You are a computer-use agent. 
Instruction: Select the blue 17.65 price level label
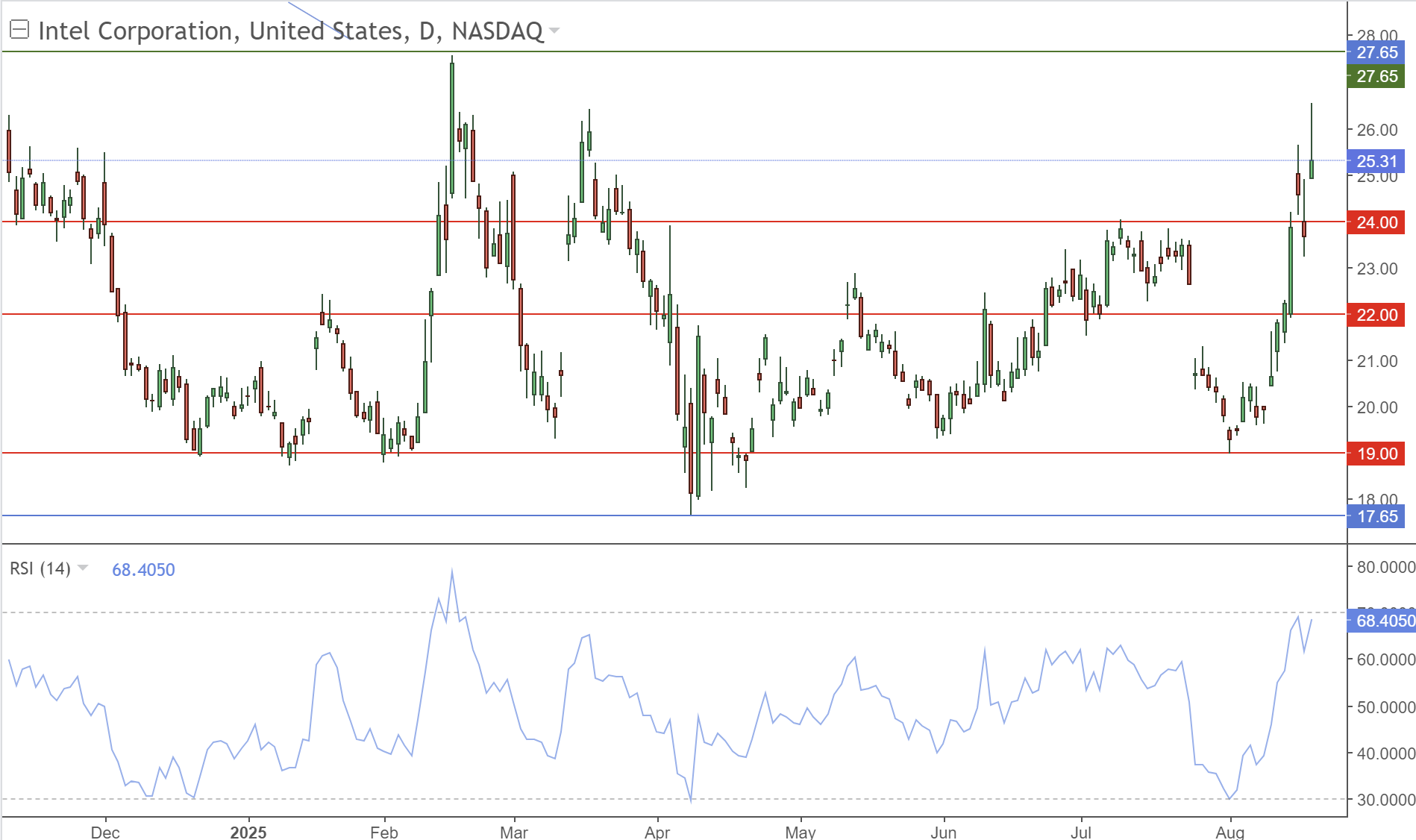pos(1376,516)
